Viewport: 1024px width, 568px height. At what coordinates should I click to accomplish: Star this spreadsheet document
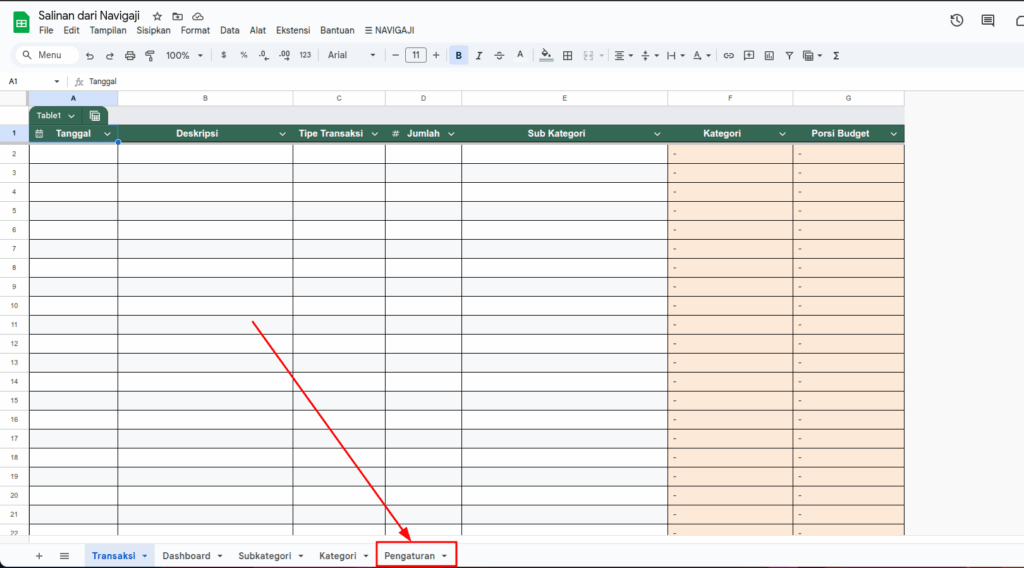pos(157,17)
